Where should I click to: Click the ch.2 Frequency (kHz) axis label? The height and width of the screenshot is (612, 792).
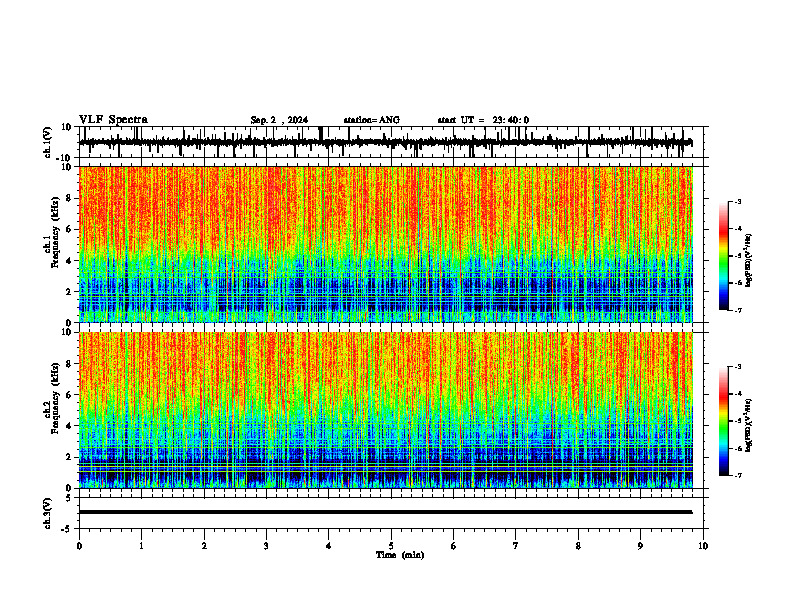coord(52,398)
